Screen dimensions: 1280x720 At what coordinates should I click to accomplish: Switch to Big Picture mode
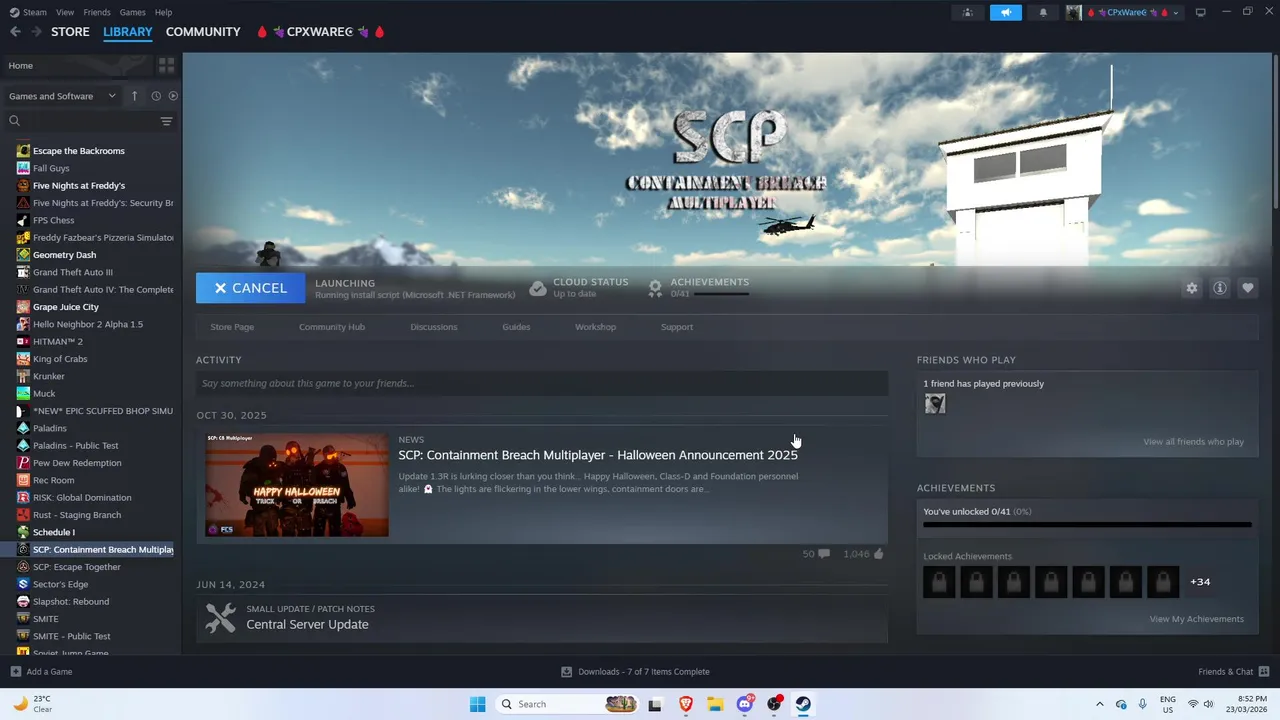1200,12
